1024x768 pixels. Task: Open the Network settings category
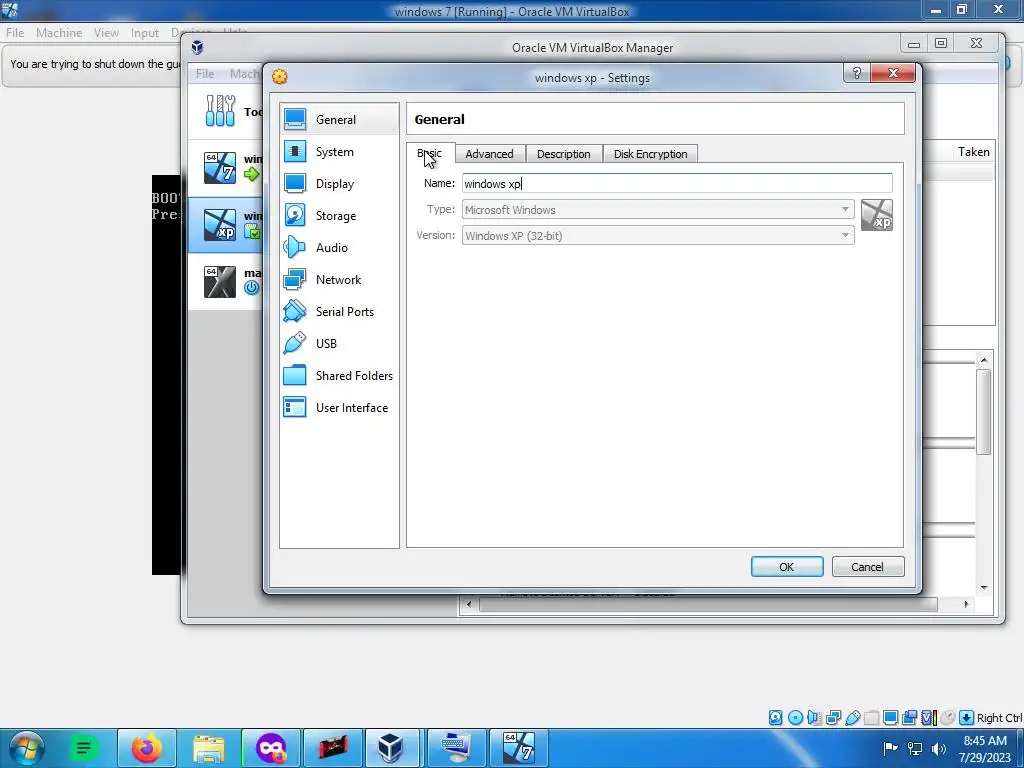339,280
